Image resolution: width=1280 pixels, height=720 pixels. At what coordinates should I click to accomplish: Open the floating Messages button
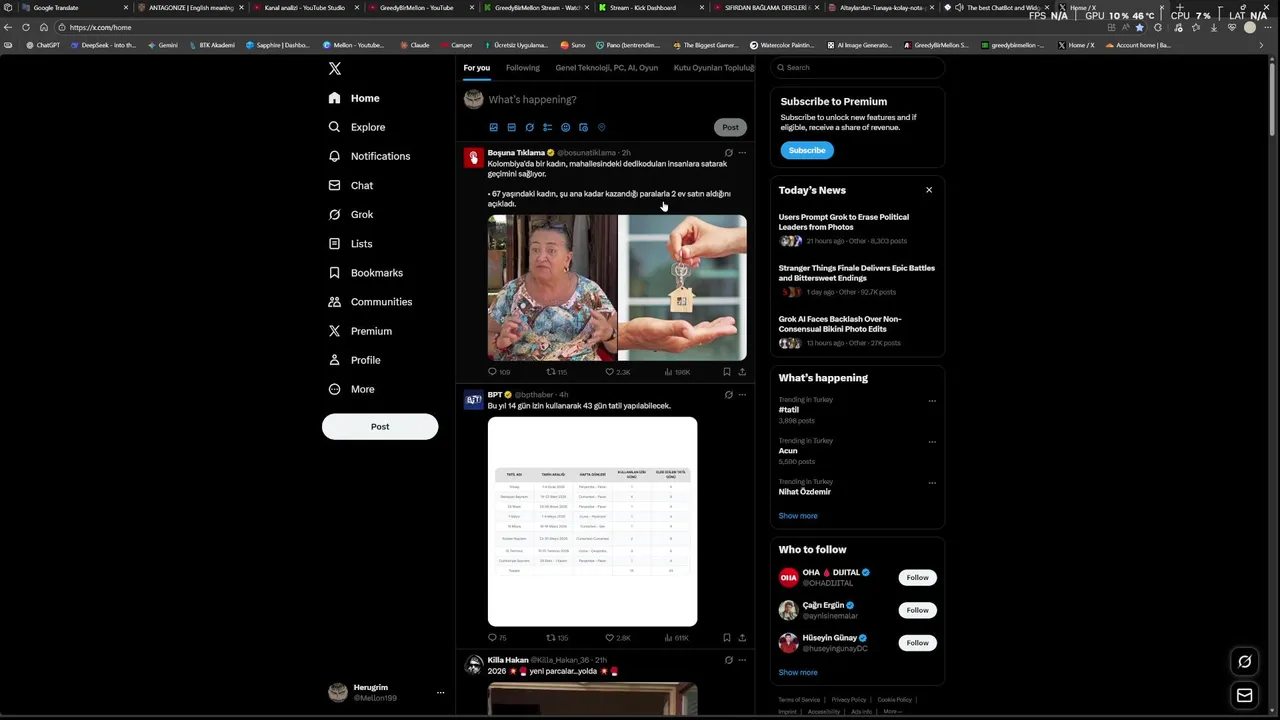tap(1244, 696)
